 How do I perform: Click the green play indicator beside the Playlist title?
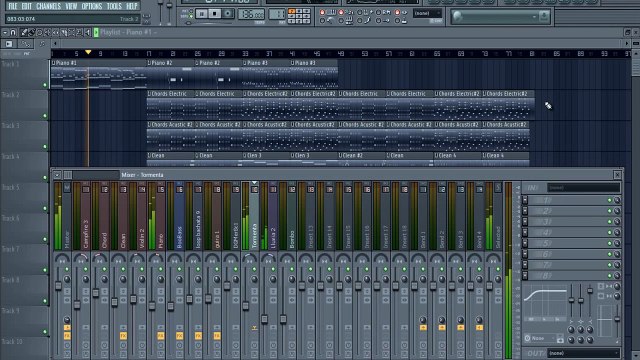(96, 32)
